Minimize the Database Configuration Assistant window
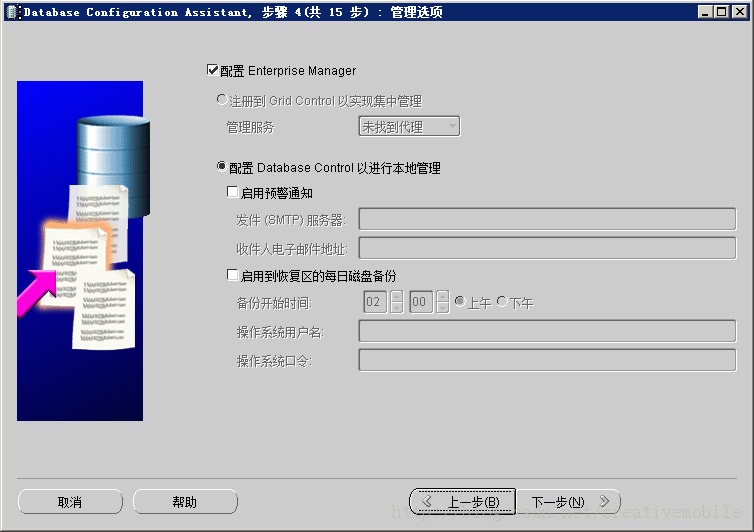The image size is (754, 532). pos(705,12)
